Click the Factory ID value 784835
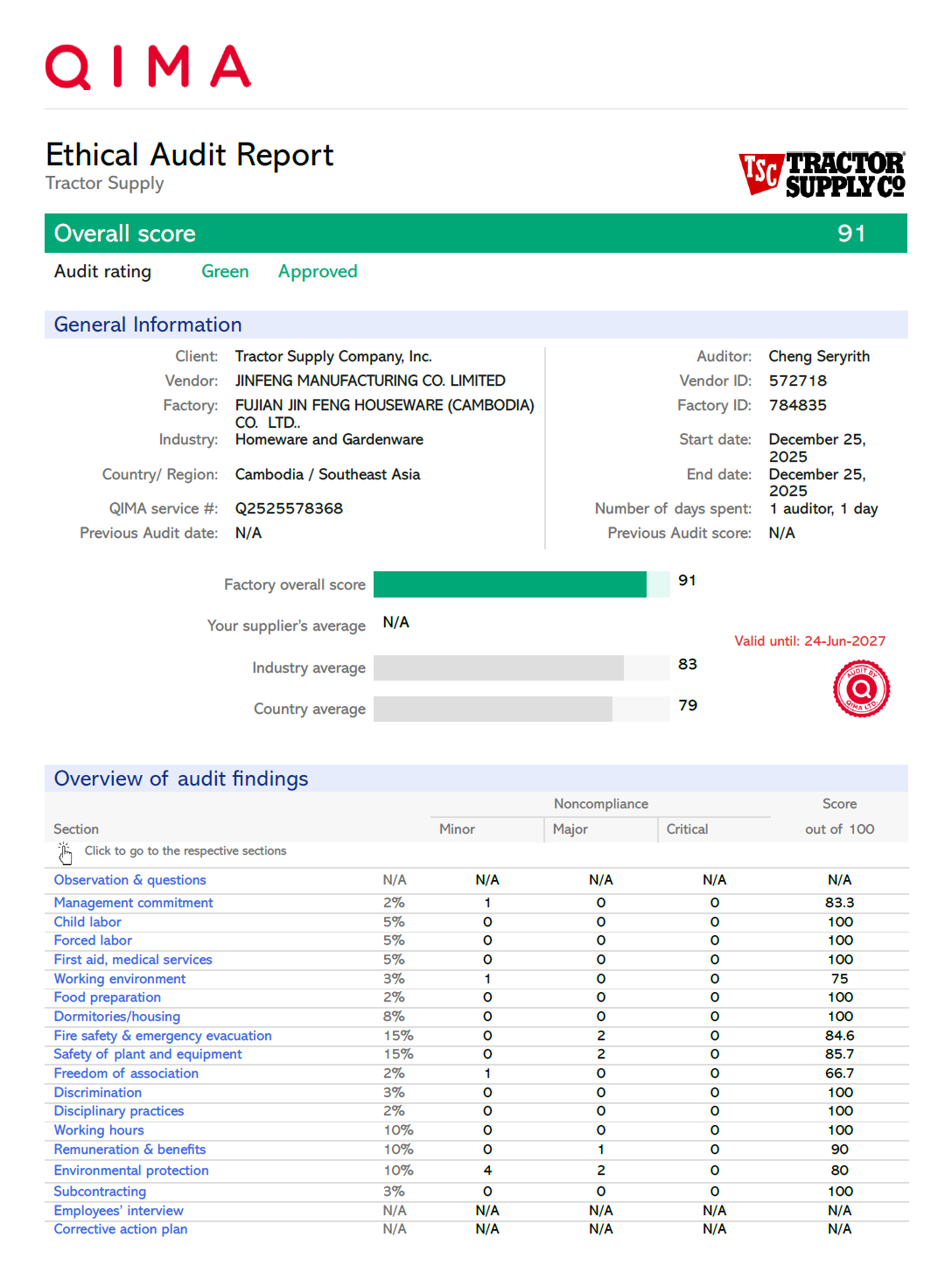 pos(798,405)
